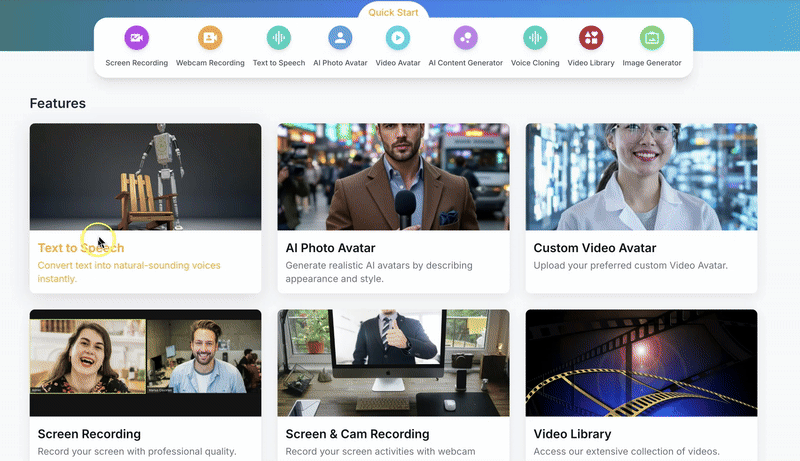The image size is (800, 461).
Task: Click the scientist Custom Video Avatar thumbnail
Action: point(641,177)
